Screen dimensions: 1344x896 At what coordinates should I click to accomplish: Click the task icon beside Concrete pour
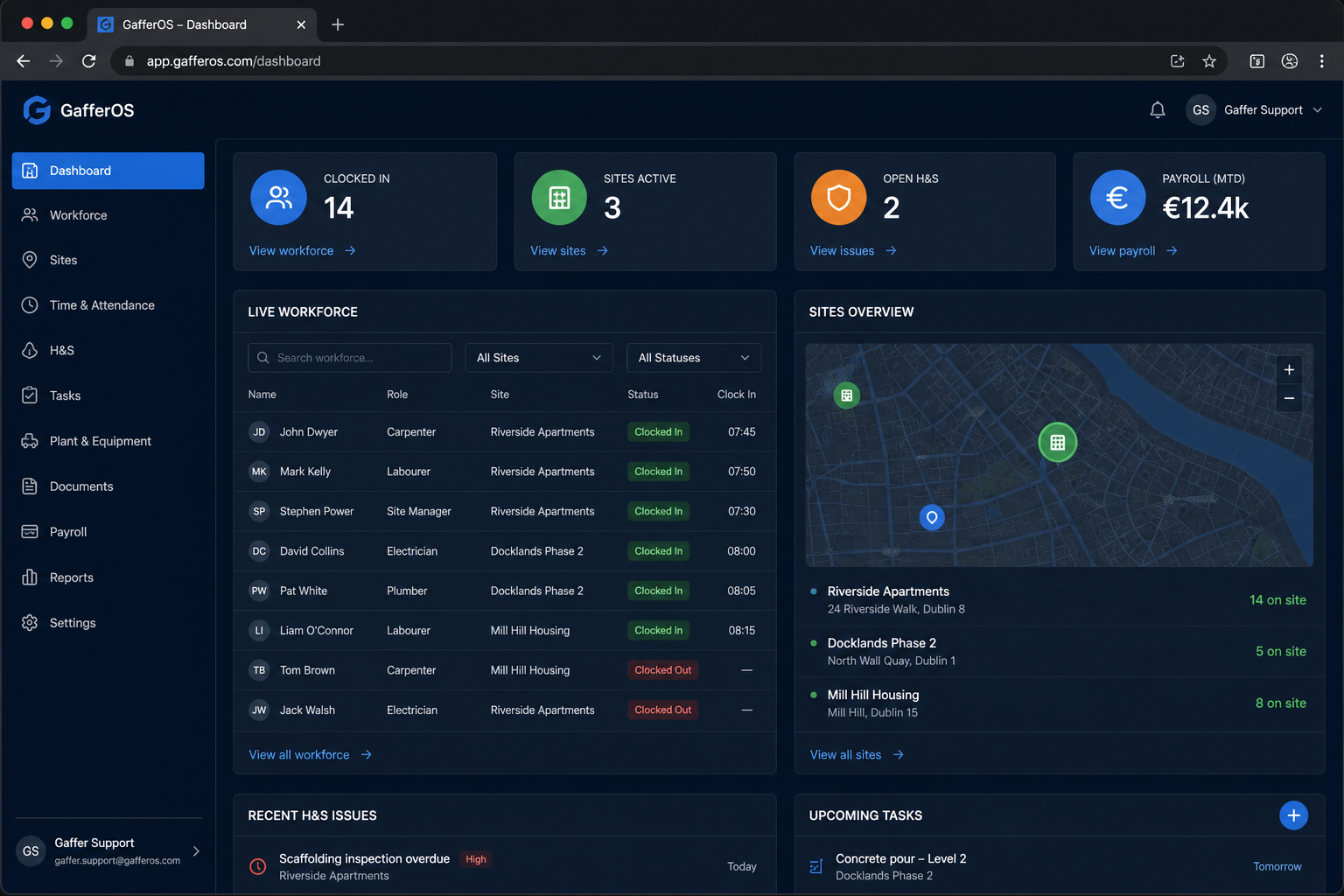coord(816,867)
